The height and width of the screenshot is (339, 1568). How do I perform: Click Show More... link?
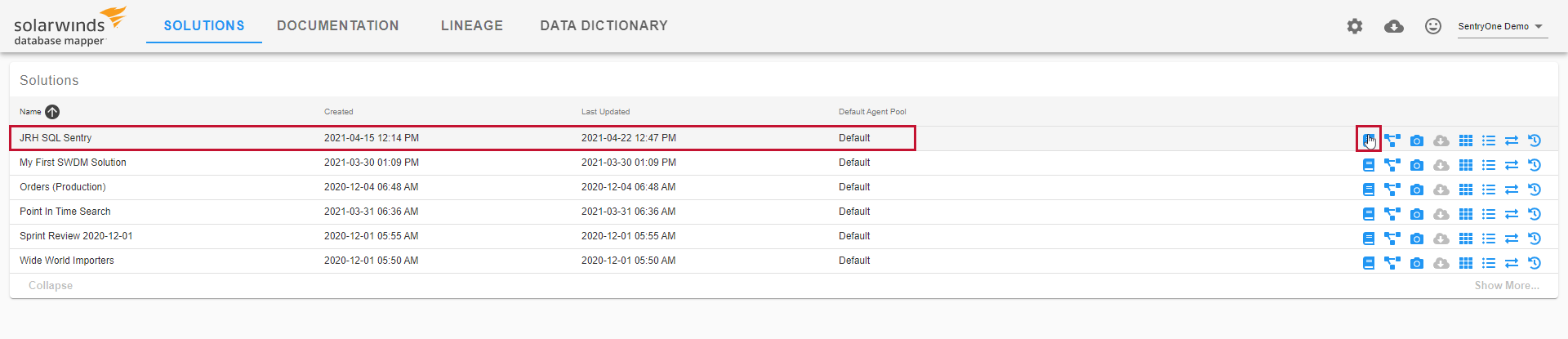pos(1507,285)
